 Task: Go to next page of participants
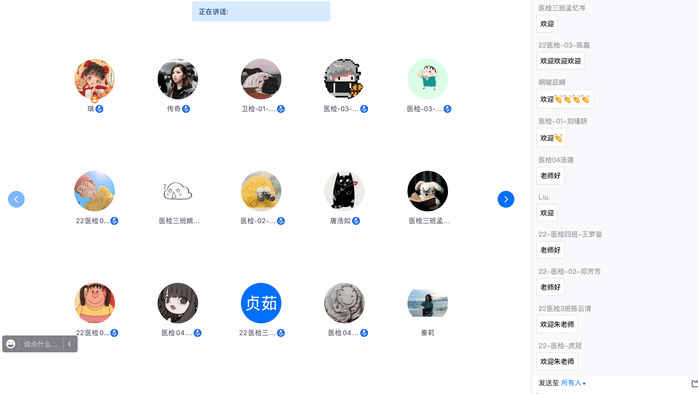click(506, 199)
